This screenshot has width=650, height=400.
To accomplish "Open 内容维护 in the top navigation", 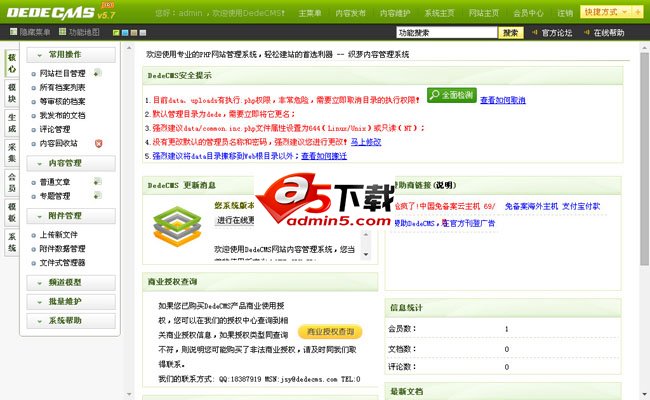I will [x=395, y=13].
